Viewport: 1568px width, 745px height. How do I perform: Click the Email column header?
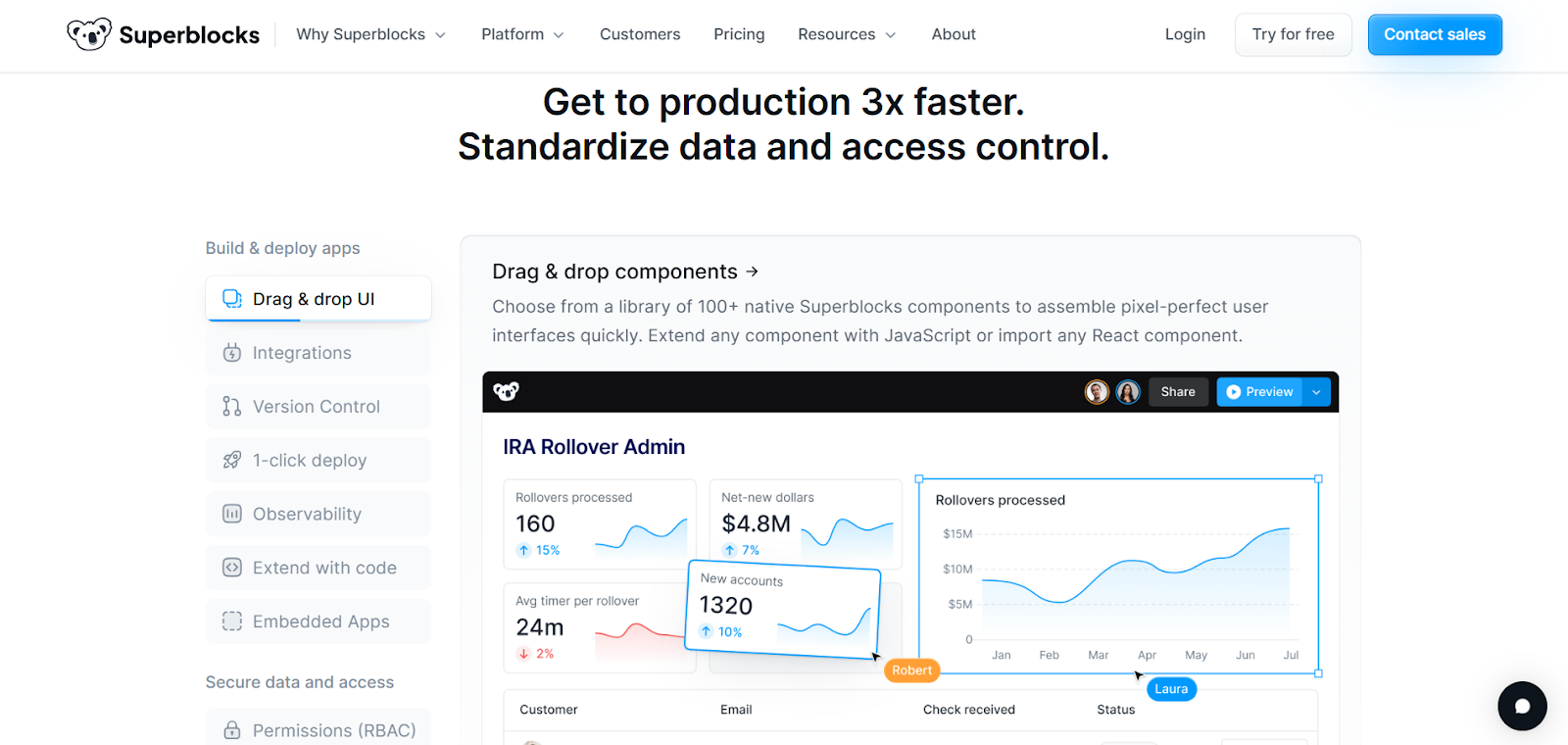[x=736, y=710]
